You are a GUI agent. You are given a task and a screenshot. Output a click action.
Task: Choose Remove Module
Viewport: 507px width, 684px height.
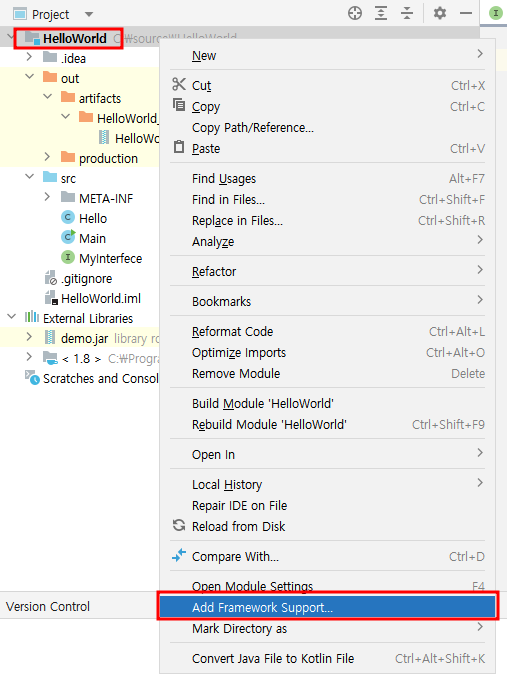click(x=327, y=373)
